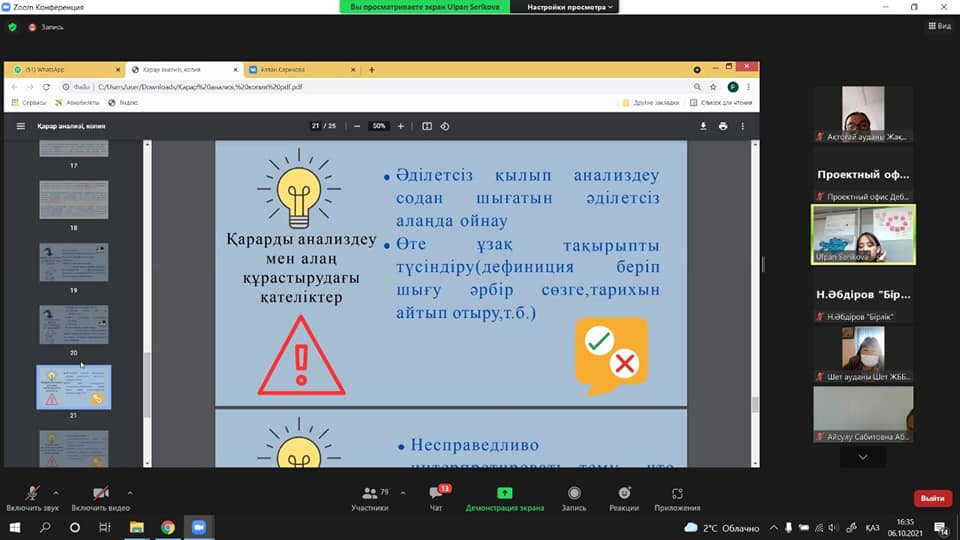Download the PDF file
Image resolution: width=960 pixels, height=540 pixels.
pyautogui.click(x=703, y=126)
